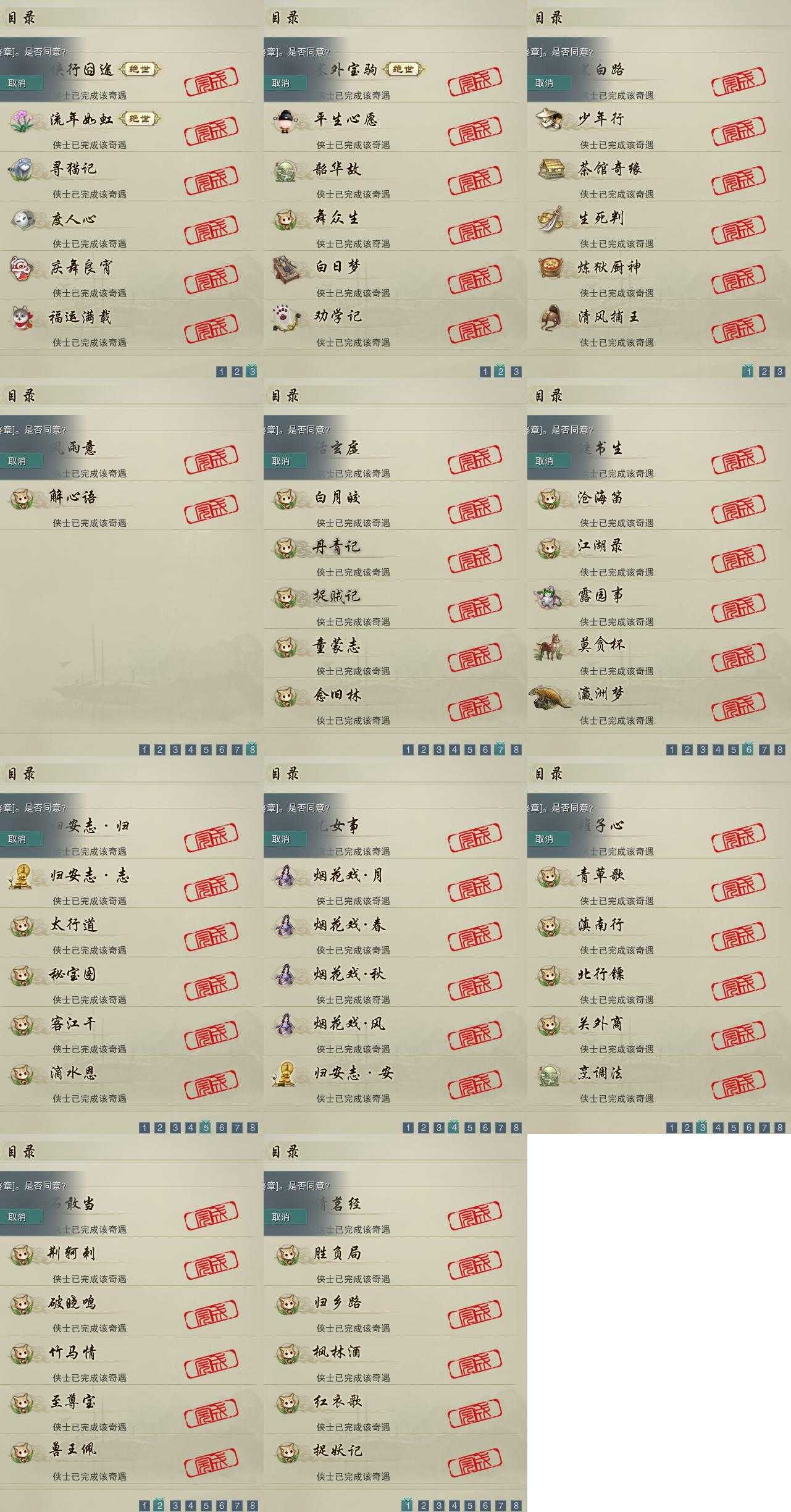
Task: Select page 5 below the 瀛洲梦 entry
Action: [734, 750]
